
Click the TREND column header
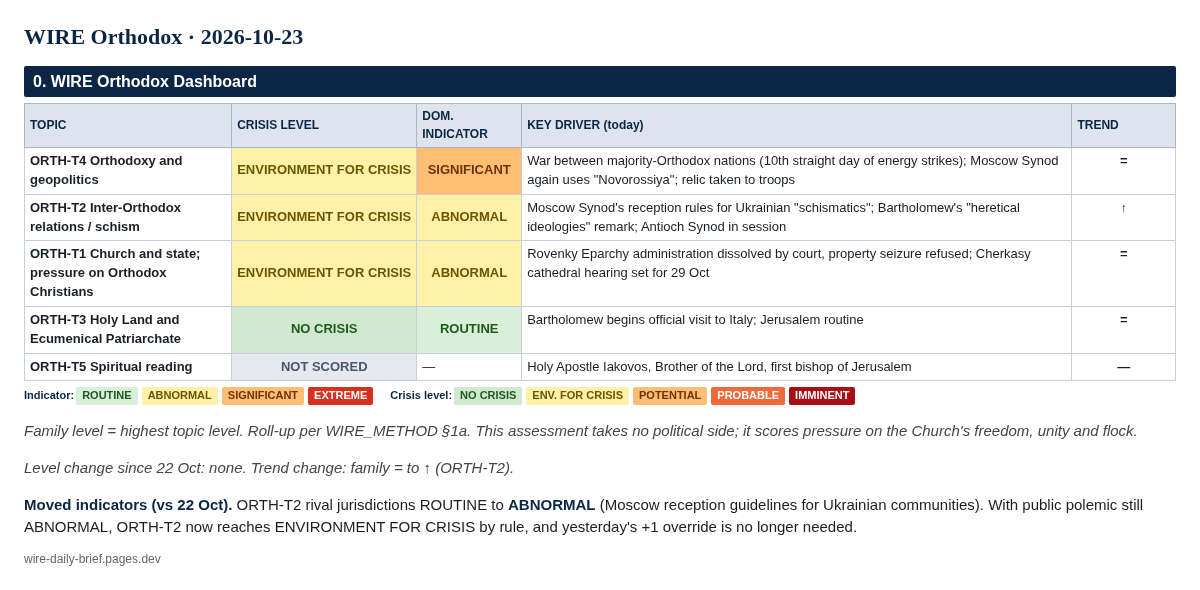[x=1123, y=125]
